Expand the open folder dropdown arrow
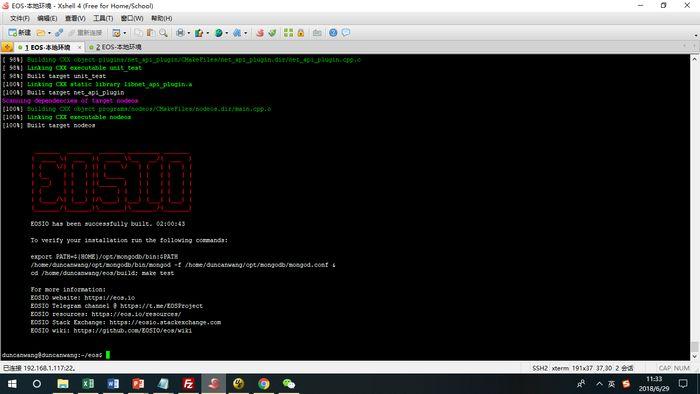700x394 pixels. coord(49,33)
